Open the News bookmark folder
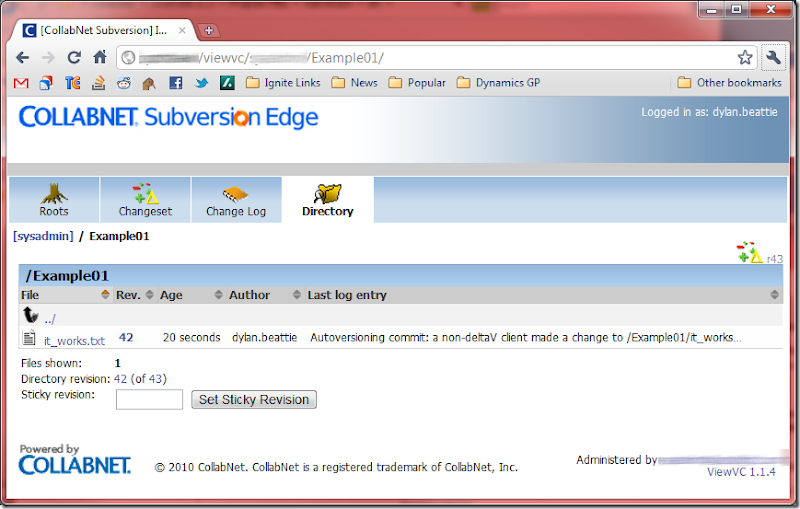Viewport: 800px width, 509px height. pyautogui.click(x=355, y=83)
